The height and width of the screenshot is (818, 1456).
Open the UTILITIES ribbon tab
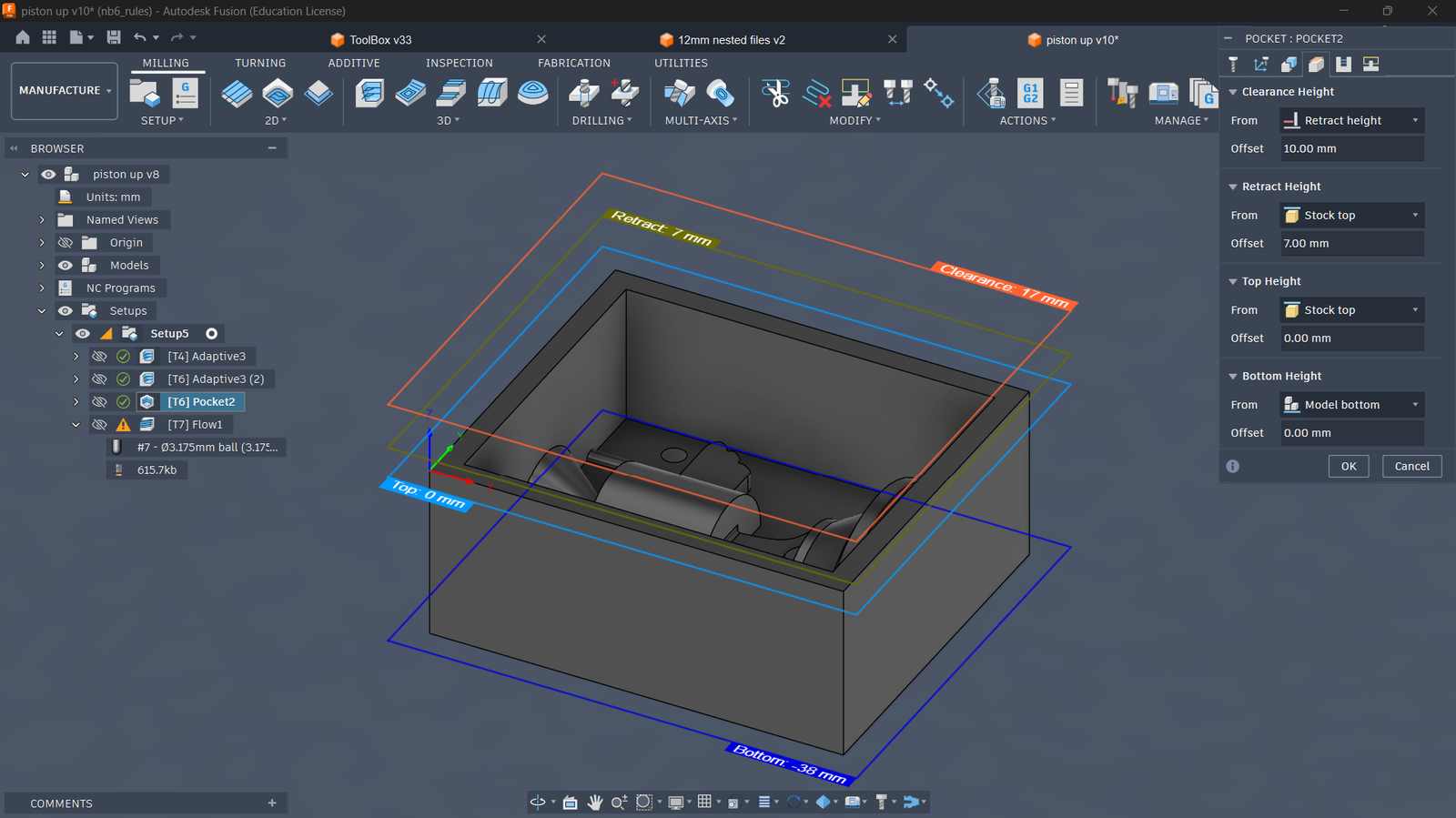pyautogui.click(x=681, y=63)
